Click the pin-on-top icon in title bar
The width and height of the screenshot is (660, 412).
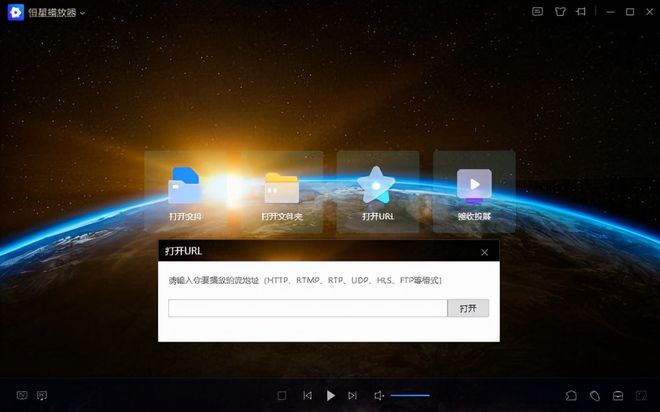[x=582, y=12]
